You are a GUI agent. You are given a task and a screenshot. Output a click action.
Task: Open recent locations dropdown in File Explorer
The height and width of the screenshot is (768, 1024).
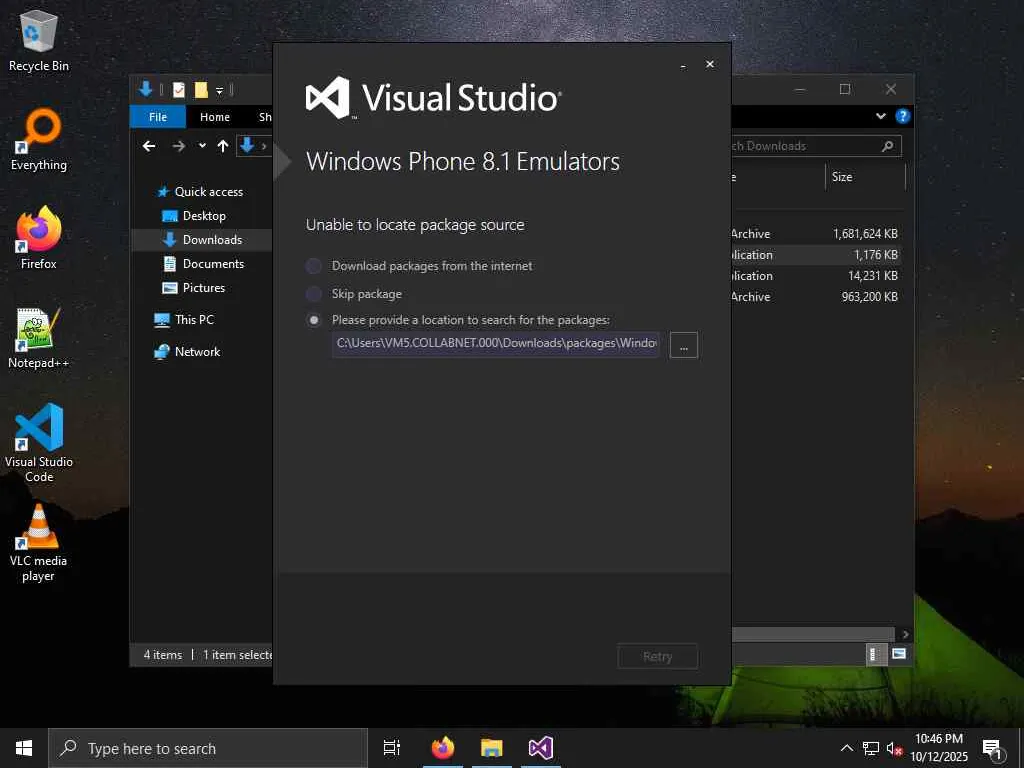(x=202, y=146)
